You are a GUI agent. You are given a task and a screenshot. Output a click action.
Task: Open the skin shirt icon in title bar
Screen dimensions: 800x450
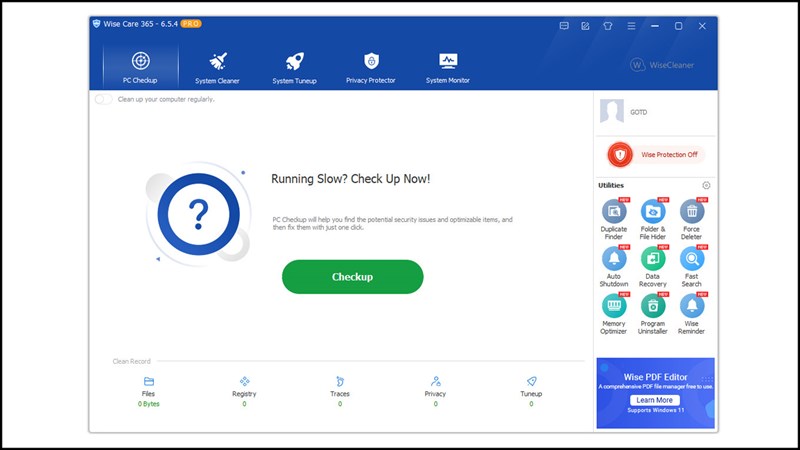coord(608,26)
